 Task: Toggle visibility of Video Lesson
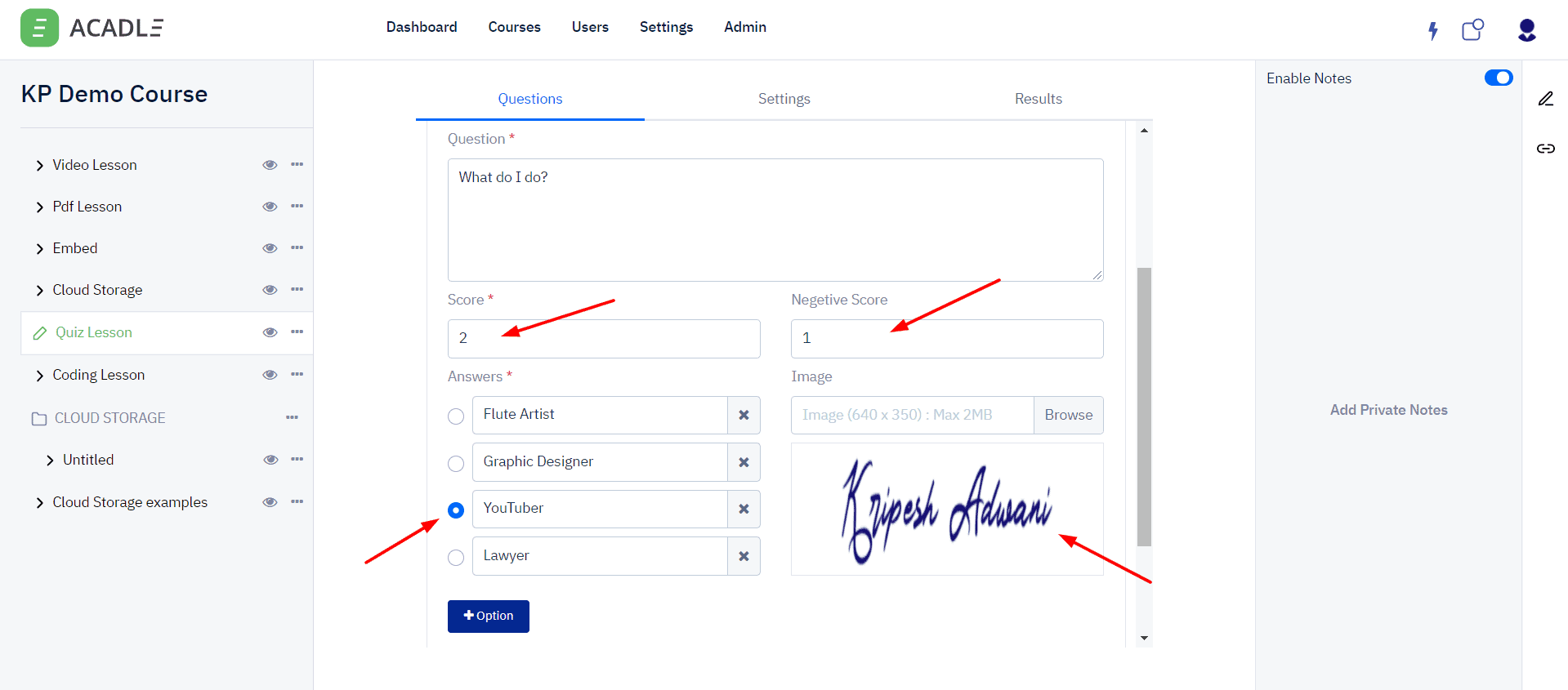[x=270, y=165]
